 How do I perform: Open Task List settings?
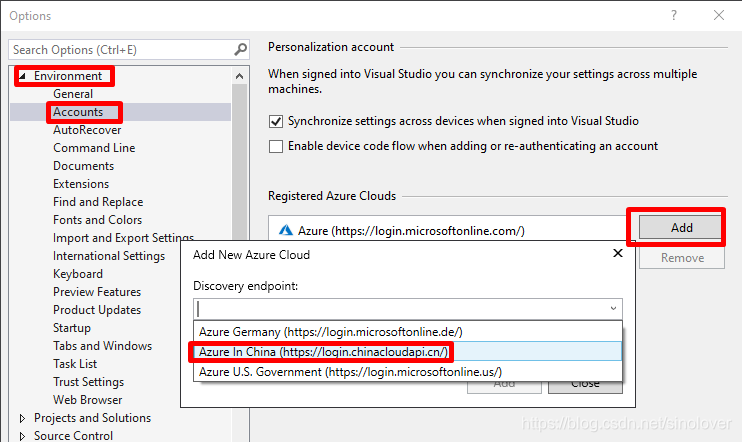pyautogui.click(x=75, y=363)
